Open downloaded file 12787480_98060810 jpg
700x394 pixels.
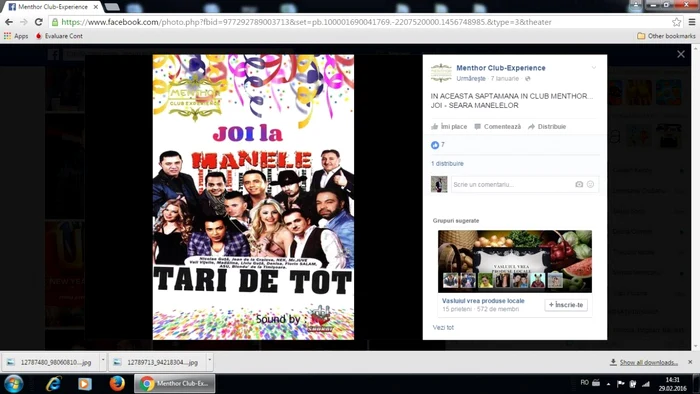pos(50,362)
